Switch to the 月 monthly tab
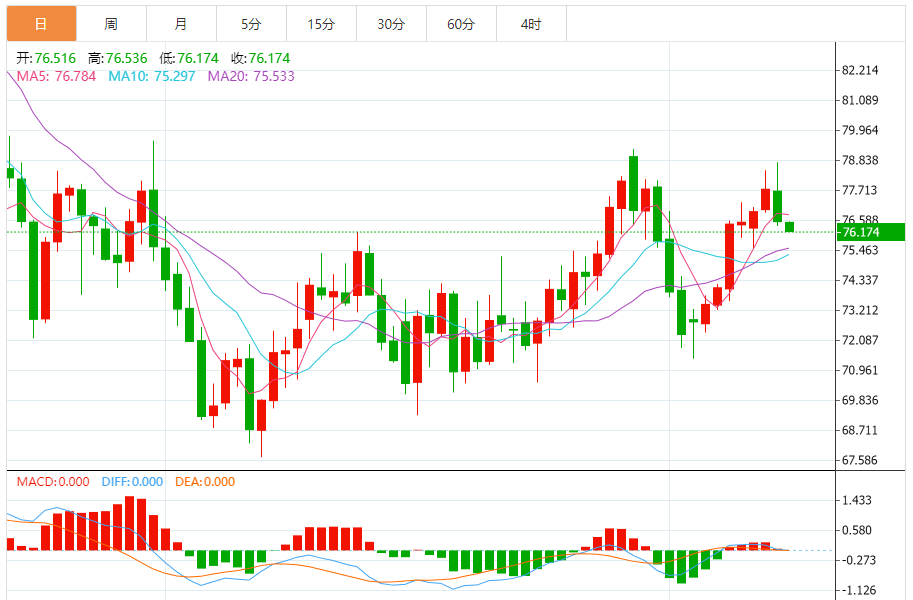The height and width of the screenshot is (600, 913). pos(181,24)
